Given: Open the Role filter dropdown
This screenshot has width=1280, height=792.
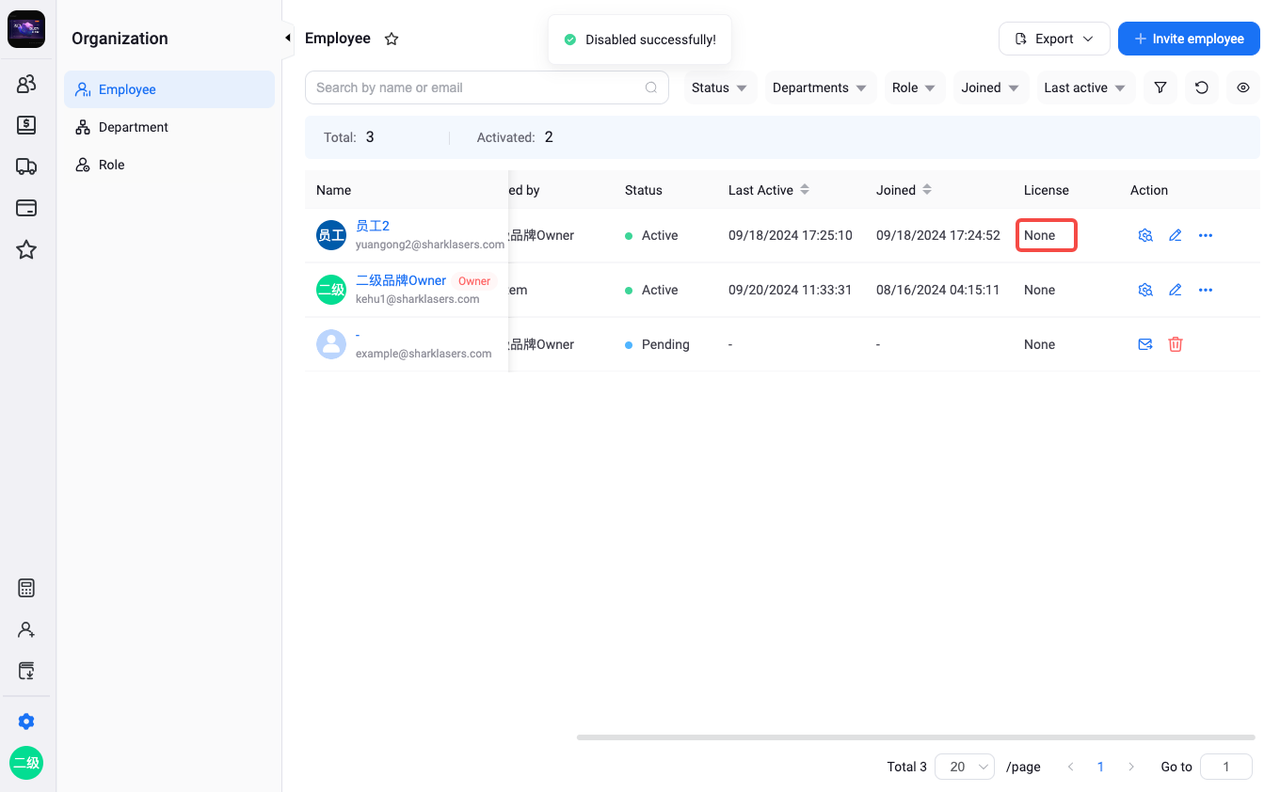Looking at the screenshot, I should click(x=914, y=88).
